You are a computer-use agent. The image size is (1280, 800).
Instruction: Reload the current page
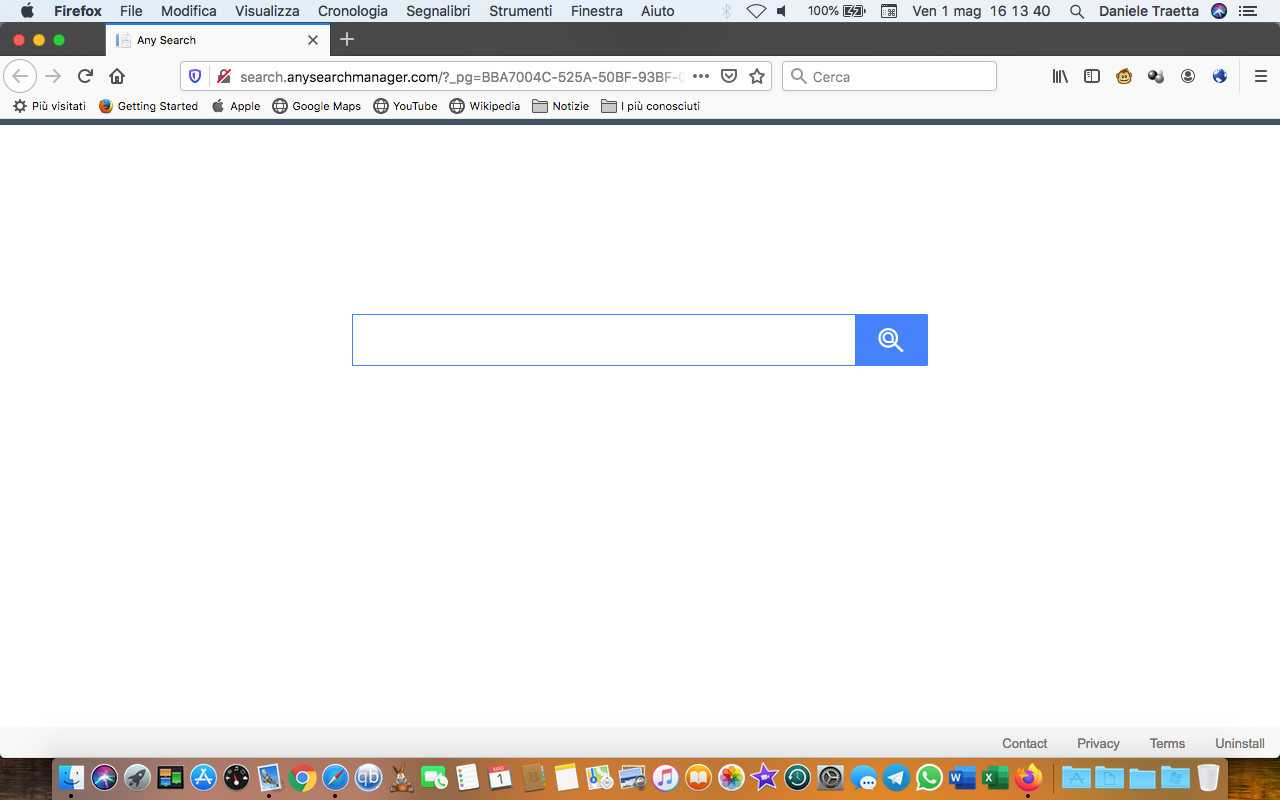pos(85,76)
